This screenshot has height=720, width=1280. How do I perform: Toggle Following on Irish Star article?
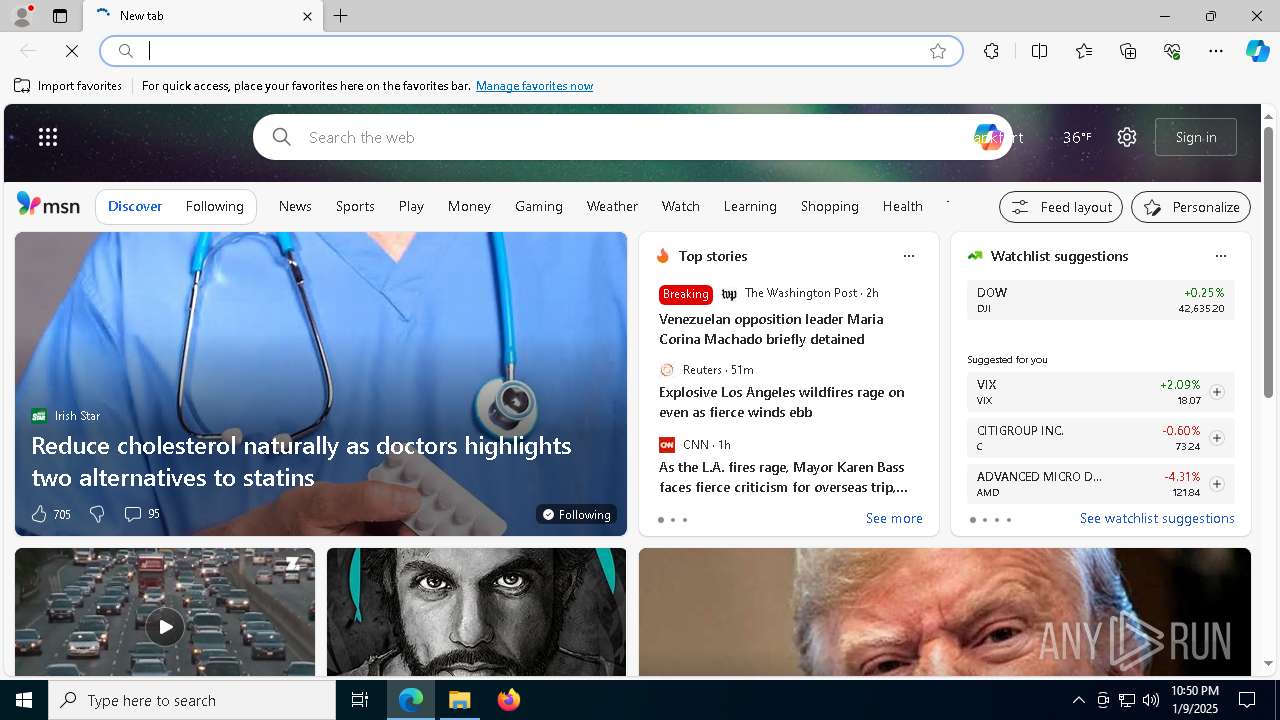point(576,514)
